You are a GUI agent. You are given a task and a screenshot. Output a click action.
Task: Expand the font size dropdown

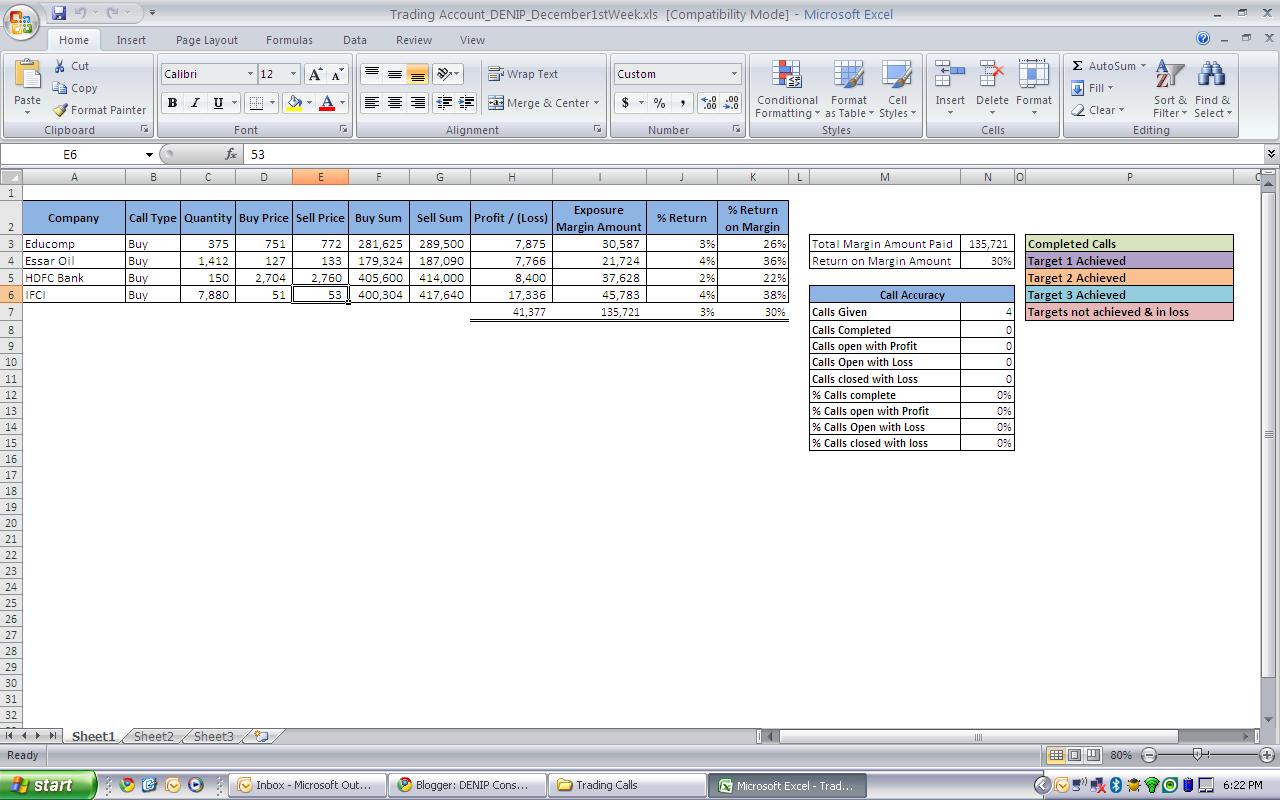pyautogui.click(x=293, y=74)
